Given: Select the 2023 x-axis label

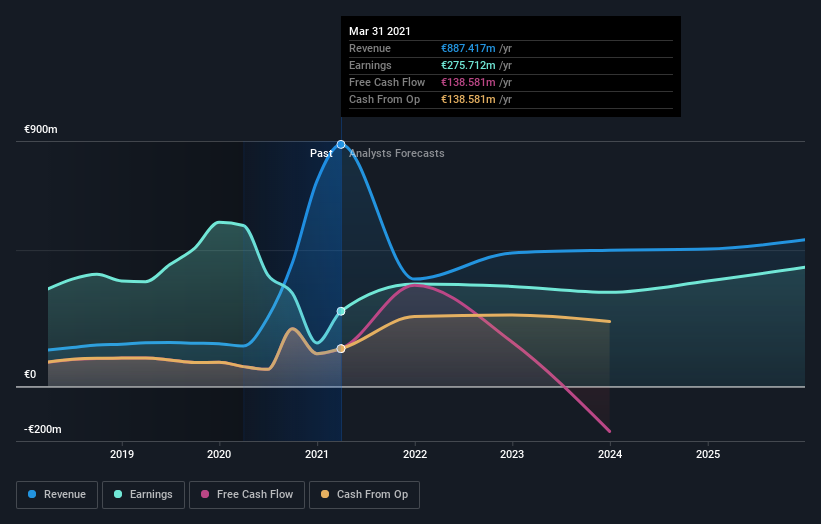Looking at the screenshot, I should click(512, 454).
